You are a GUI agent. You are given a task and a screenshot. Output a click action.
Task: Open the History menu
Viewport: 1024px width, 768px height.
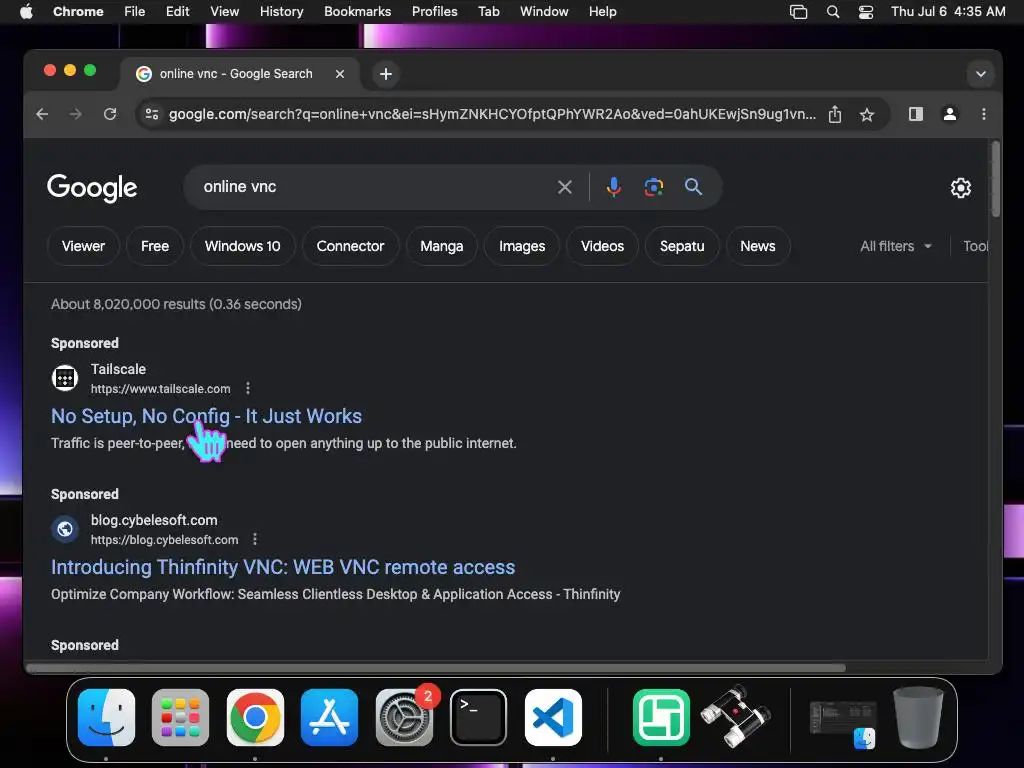coord(281,12)
